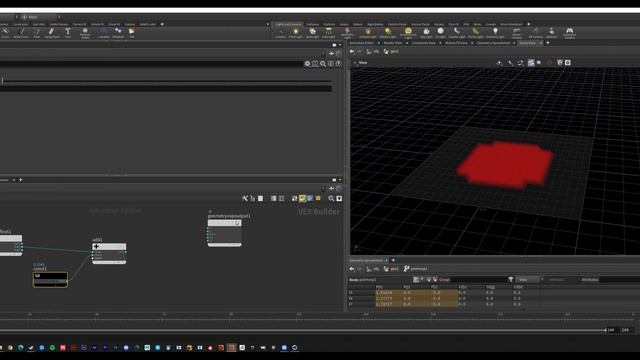The height and width of the screenshot is (360, 640).
Task: Select the File shelf tool
Action: point(131,33)
